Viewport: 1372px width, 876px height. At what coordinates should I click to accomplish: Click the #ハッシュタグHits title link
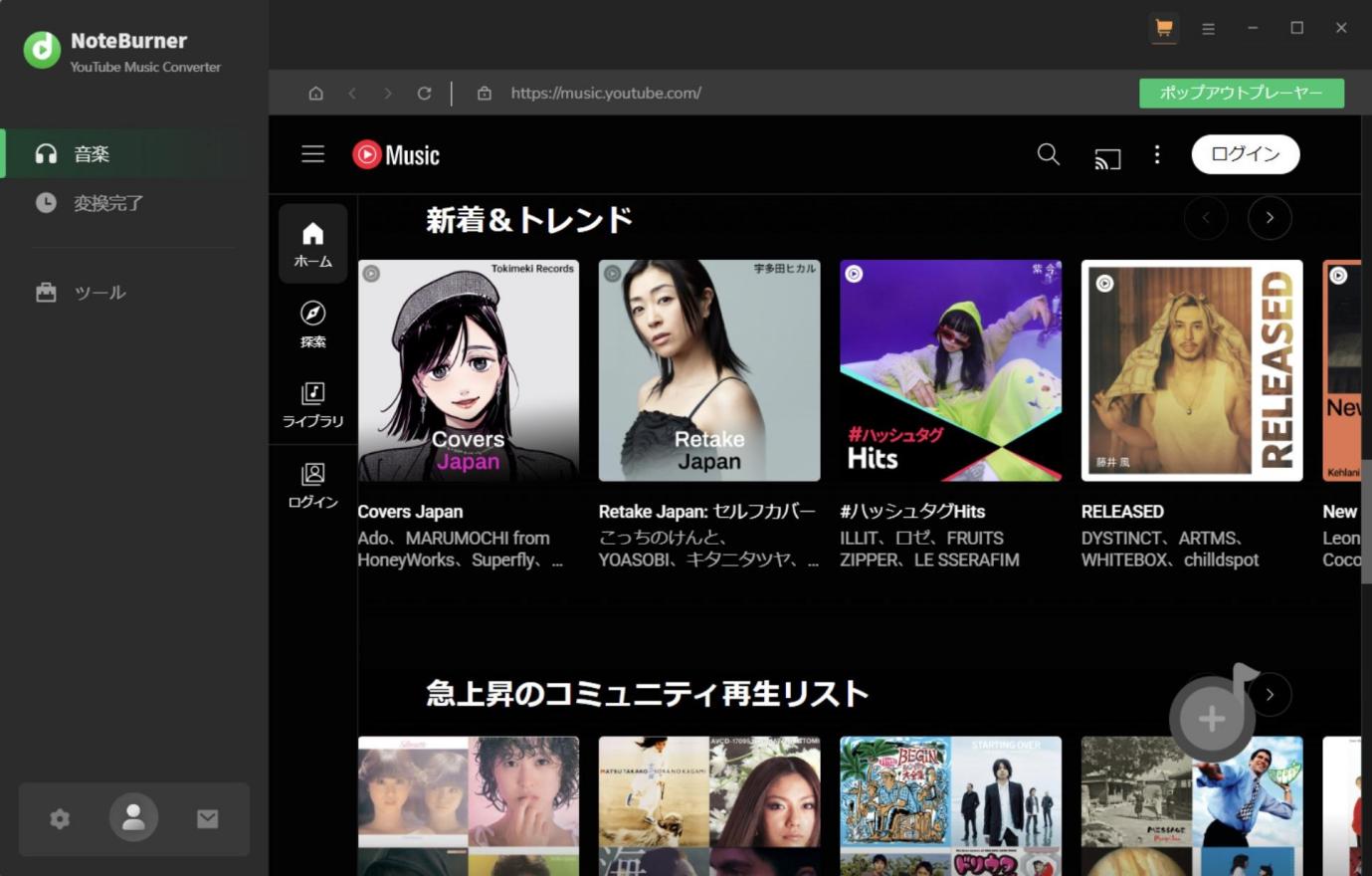pos(912,512)
